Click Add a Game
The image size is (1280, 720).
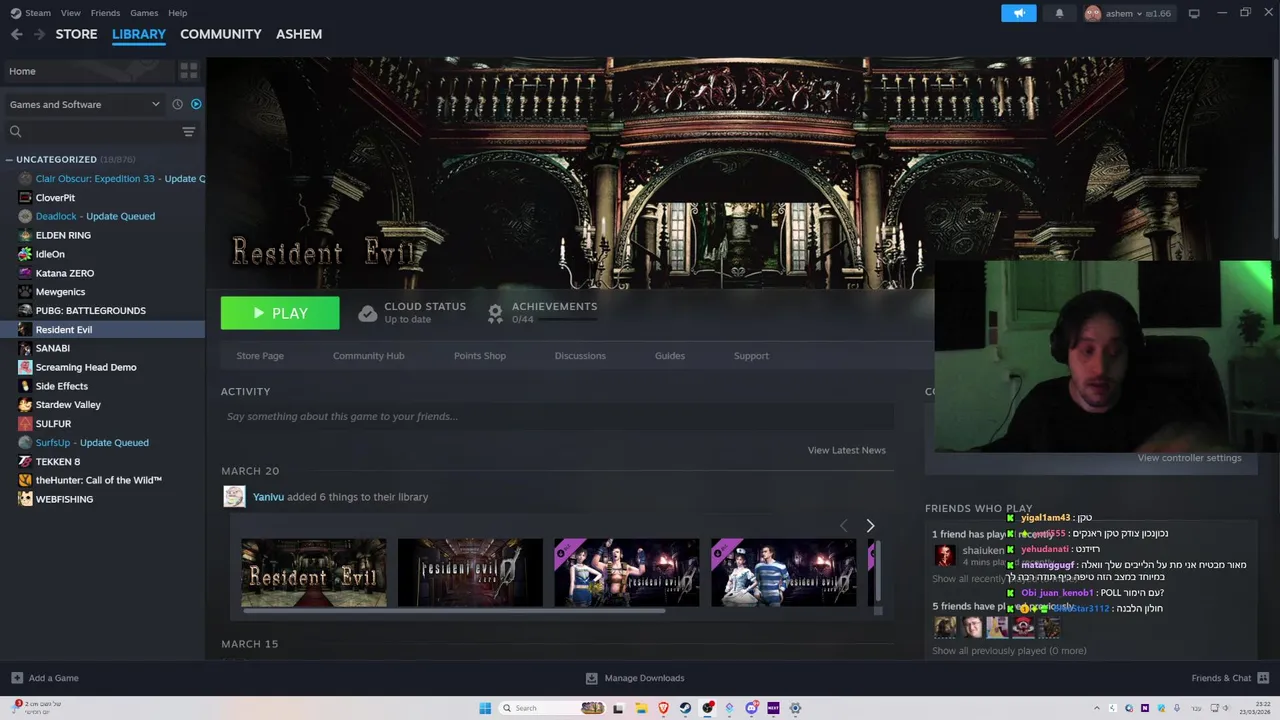point(45,678)
